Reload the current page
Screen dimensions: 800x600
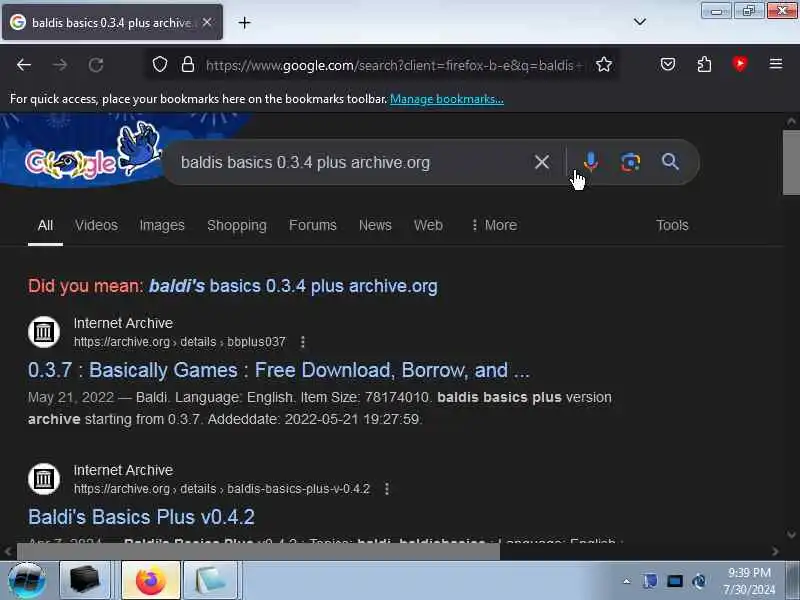tap(96, 65)
